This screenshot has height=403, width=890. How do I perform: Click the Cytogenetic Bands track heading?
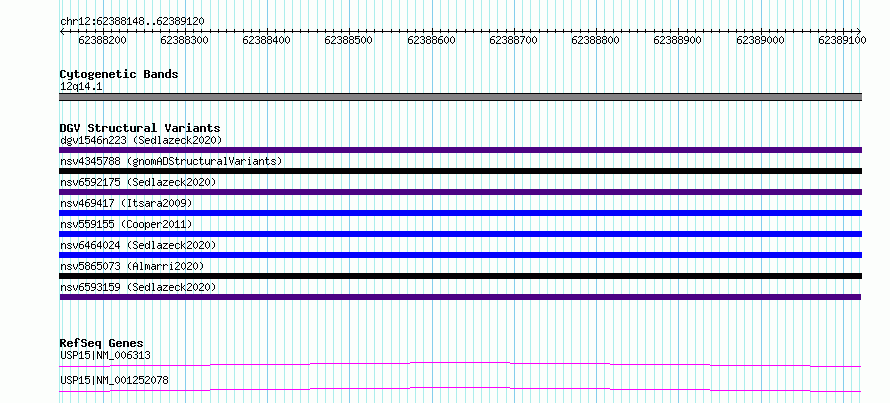tap(119, 74)
